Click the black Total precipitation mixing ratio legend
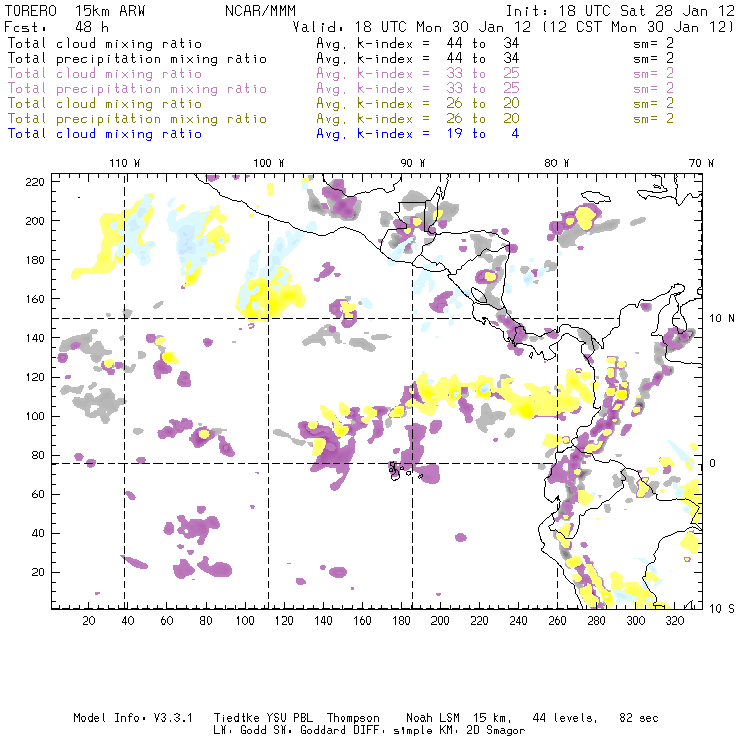Viewport: 740px width, 740px height. 137,59
